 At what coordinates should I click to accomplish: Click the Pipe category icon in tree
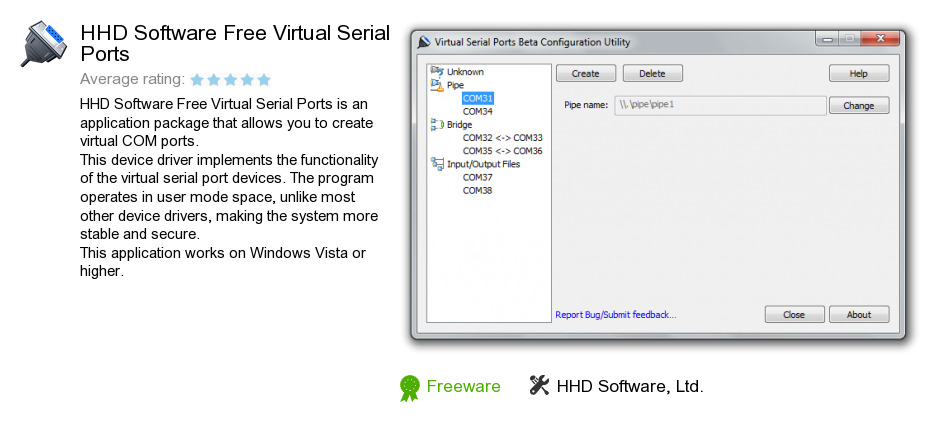click(437, 85)
